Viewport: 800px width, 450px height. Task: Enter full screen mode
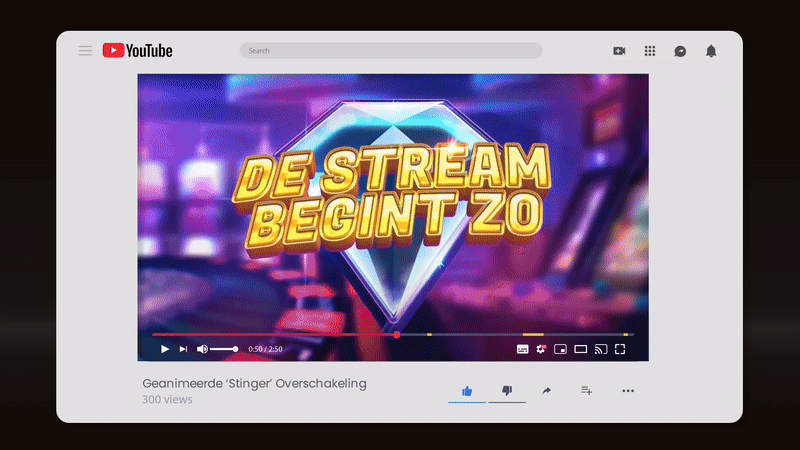click(620, 349)
